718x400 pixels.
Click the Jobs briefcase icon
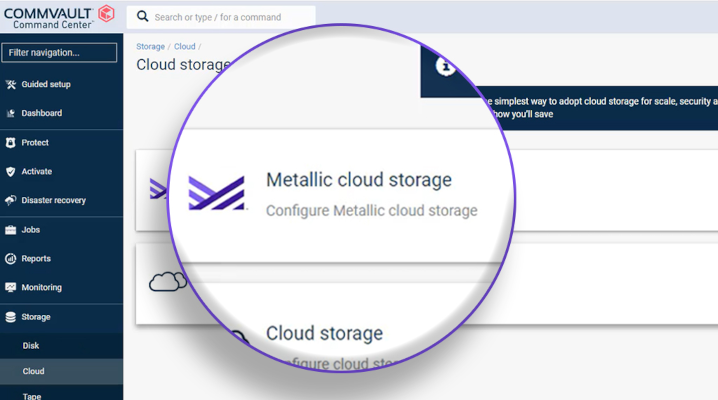click(x=11, y=230)
